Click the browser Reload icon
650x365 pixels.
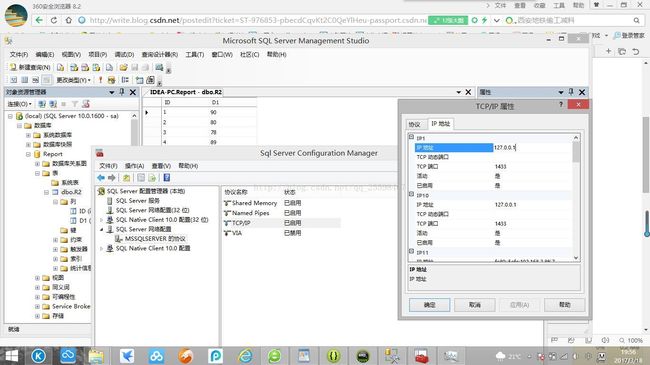click(53, 20)
